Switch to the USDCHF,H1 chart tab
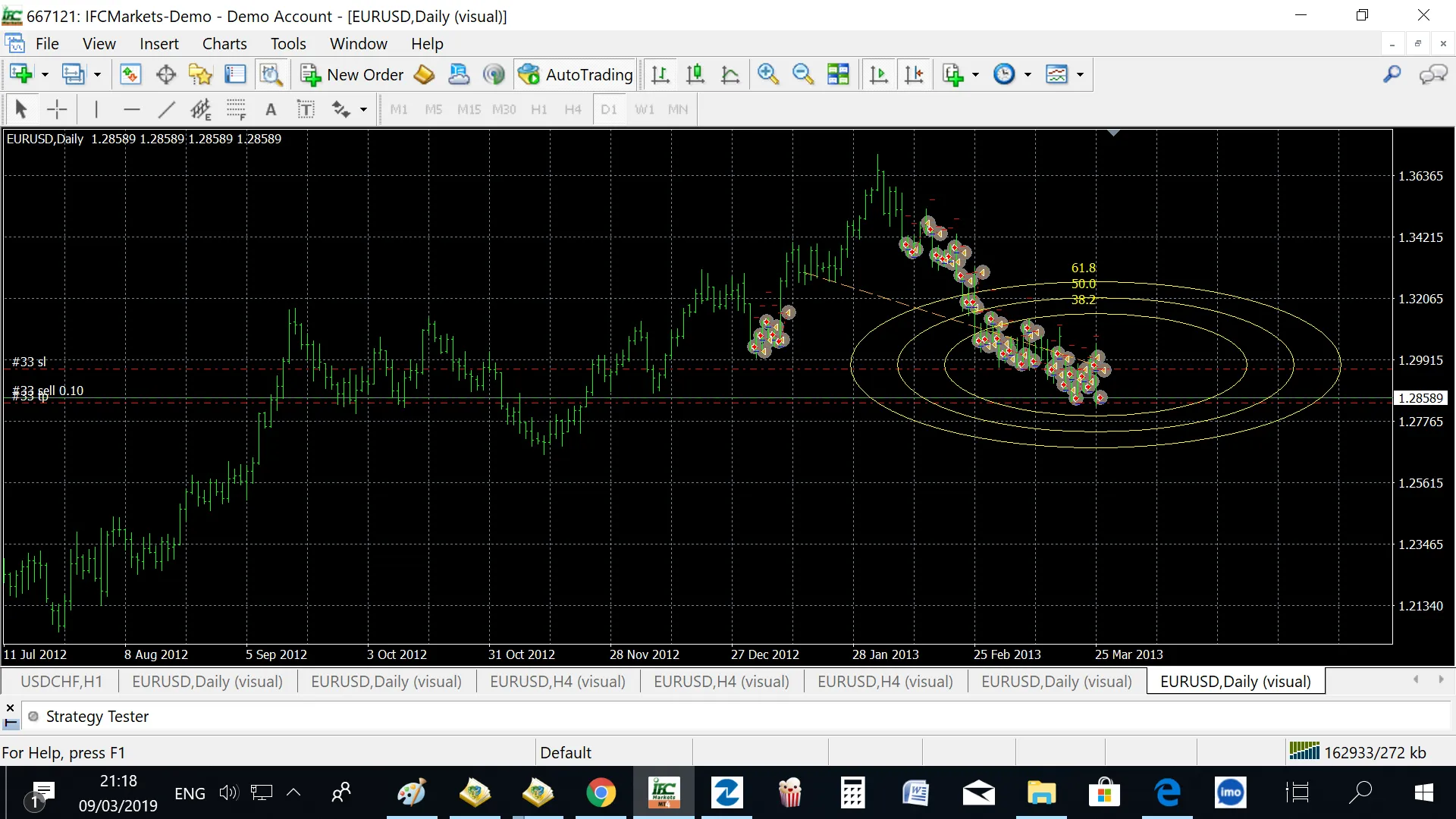1456x819 pixels. pos(61,681)
